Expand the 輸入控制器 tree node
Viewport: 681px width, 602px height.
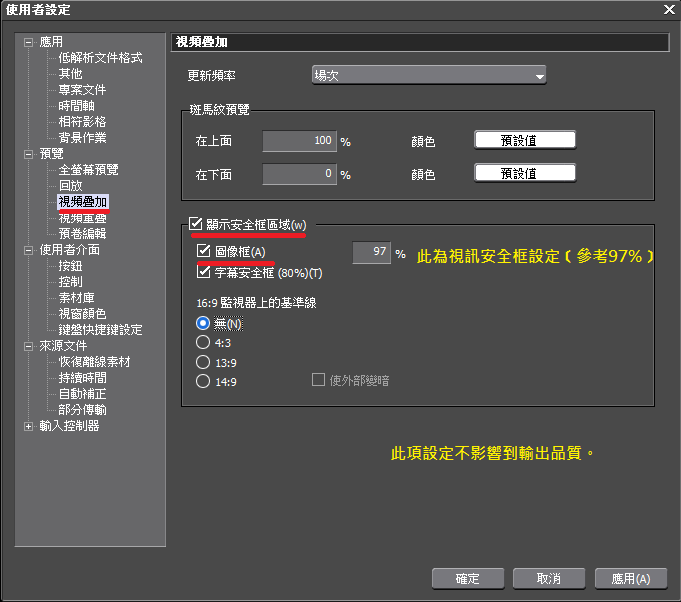(x=28, y=426)
